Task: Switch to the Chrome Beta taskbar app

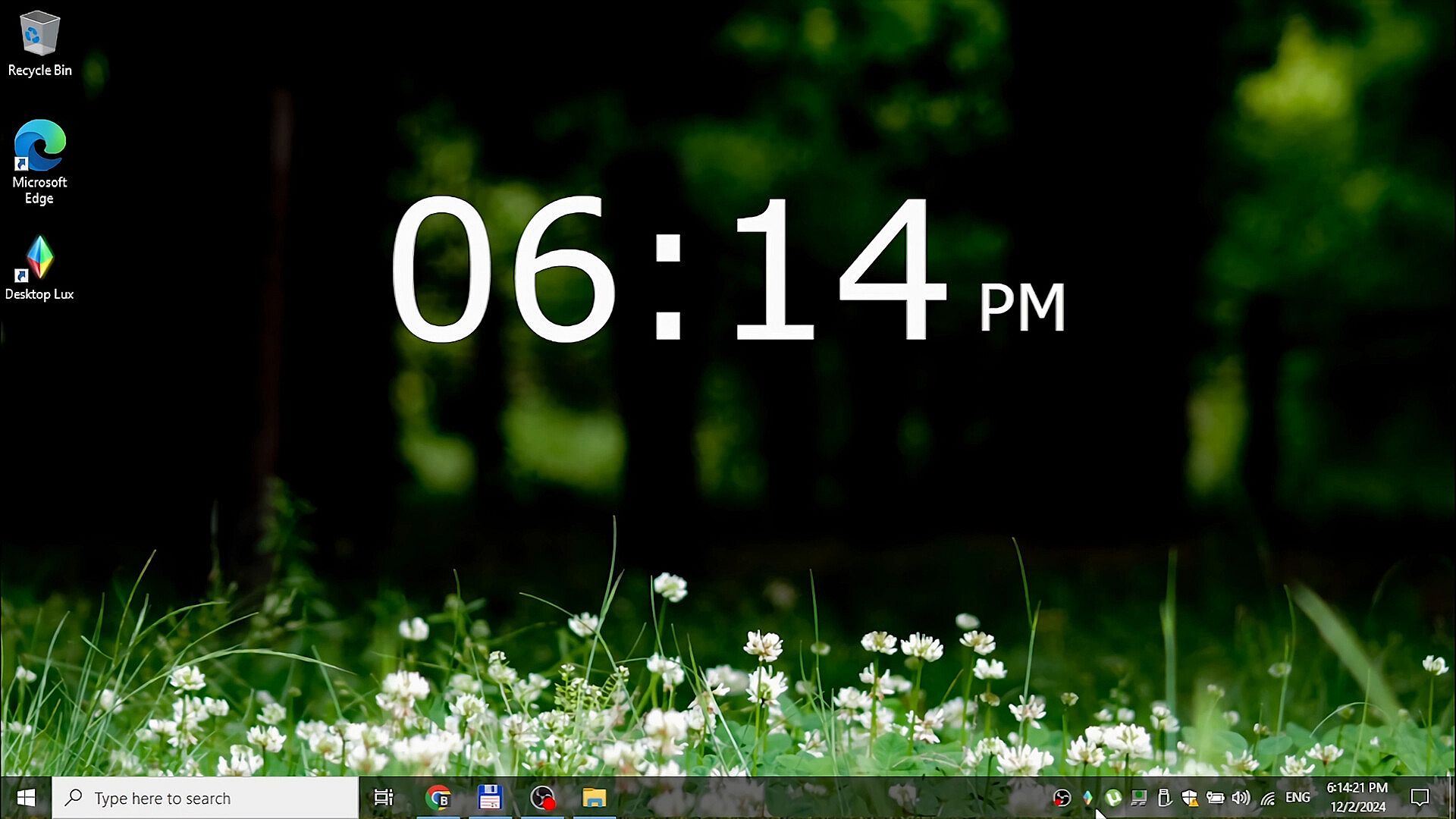Action: click(438, 798)
